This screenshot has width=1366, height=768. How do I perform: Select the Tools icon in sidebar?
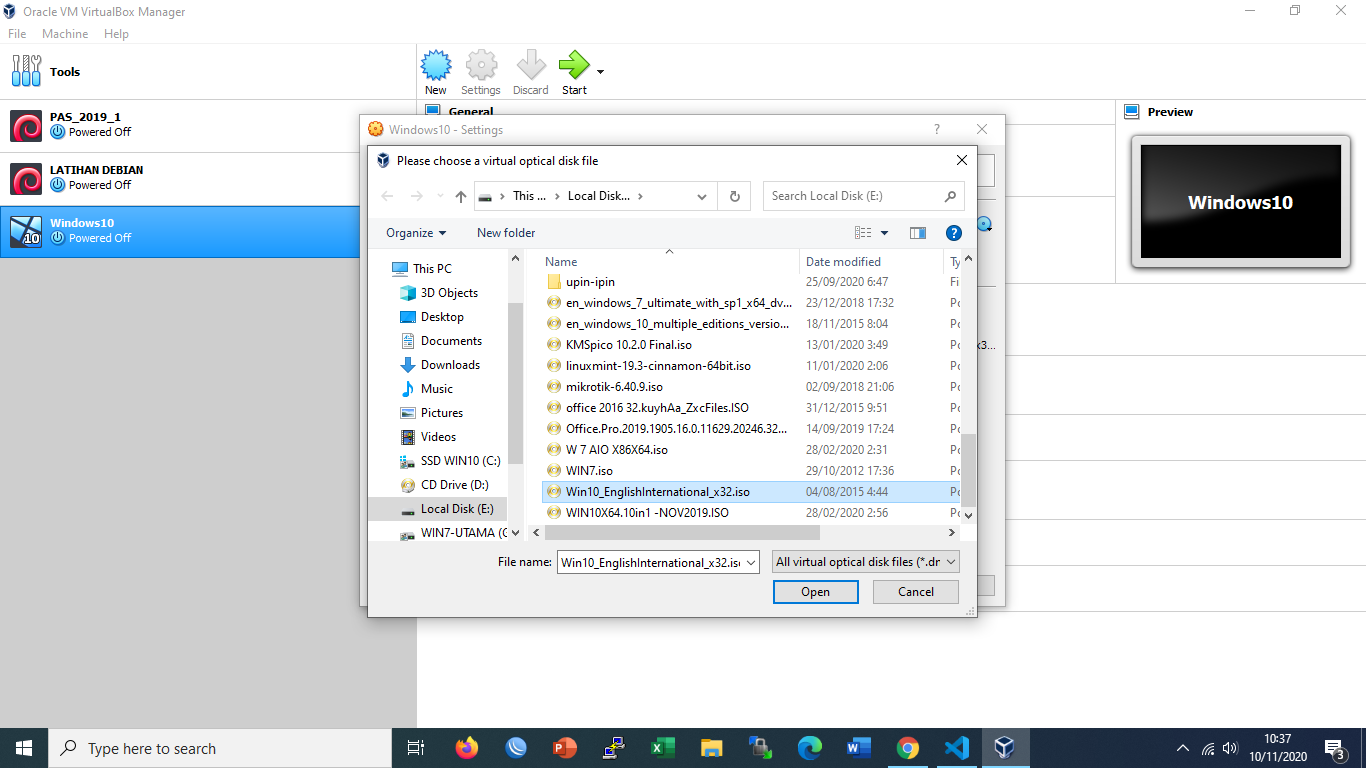tap(27, 71)
